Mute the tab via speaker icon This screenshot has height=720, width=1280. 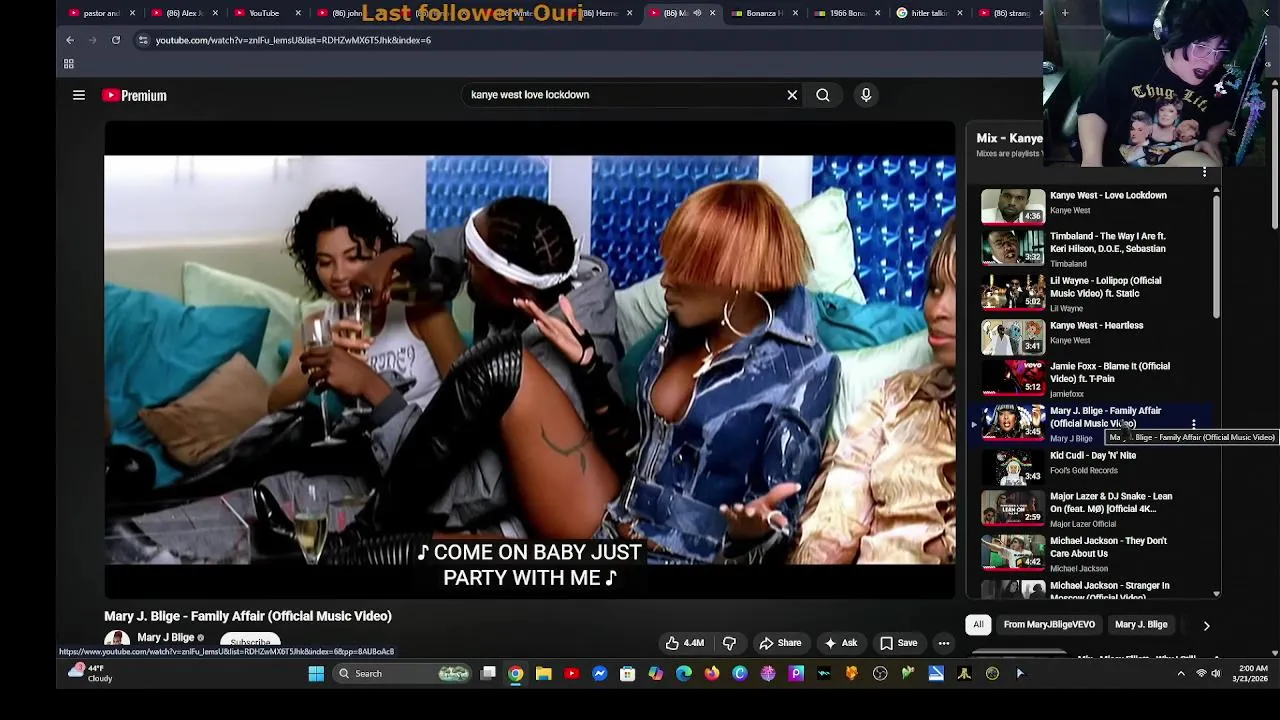click(x=697, y=13)
